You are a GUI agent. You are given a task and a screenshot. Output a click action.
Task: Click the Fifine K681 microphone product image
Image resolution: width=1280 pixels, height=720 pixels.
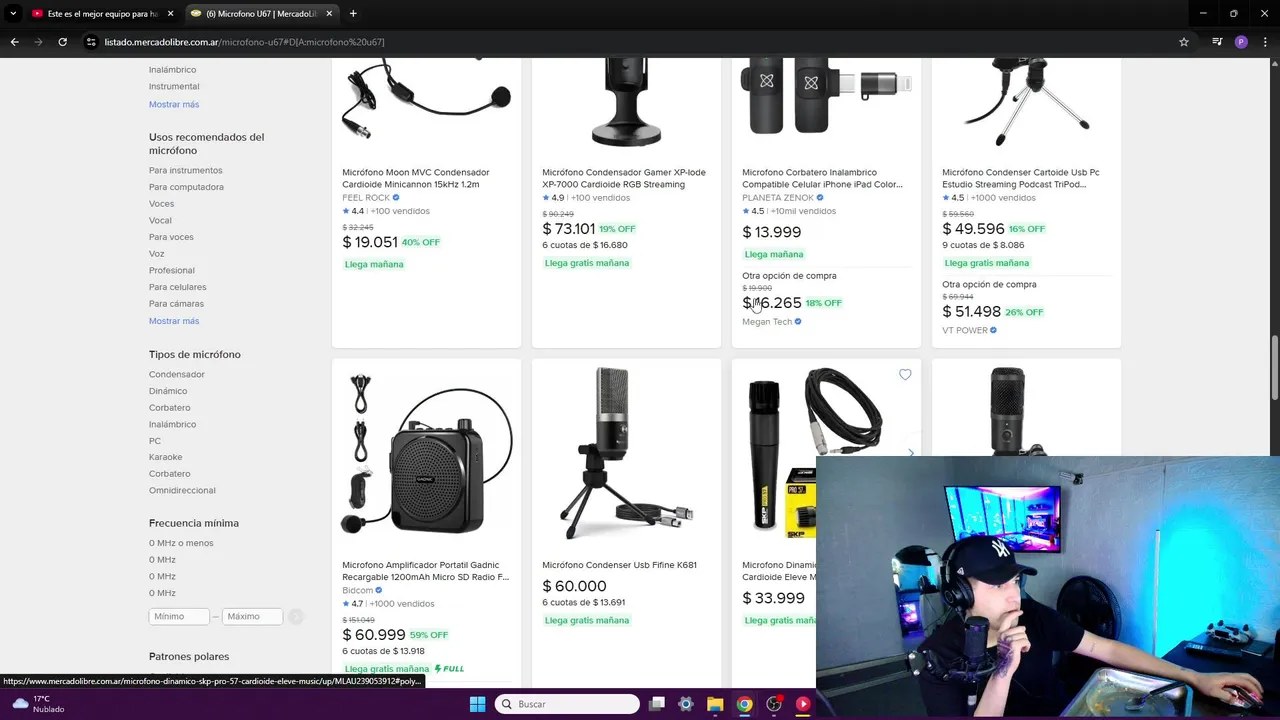pos(626,454)
